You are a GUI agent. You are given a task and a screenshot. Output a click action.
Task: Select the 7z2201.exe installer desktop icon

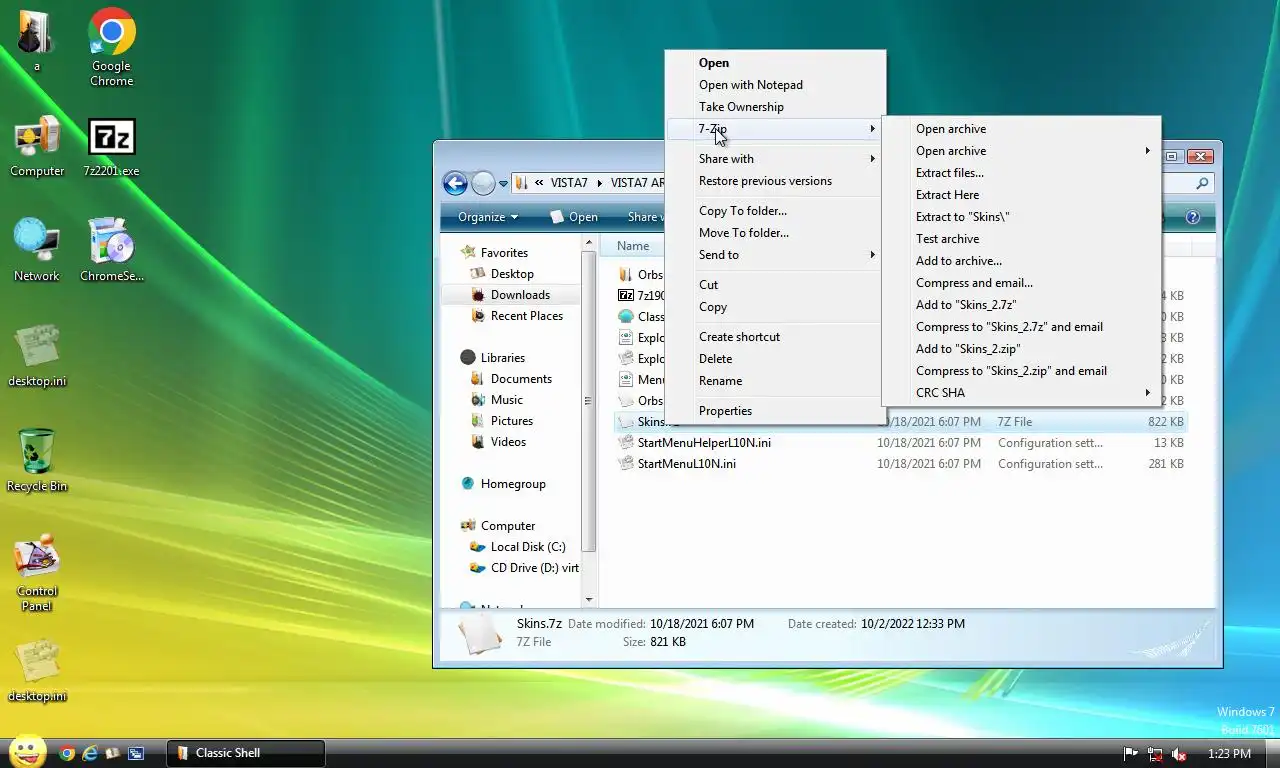click(x=111, y=148)
